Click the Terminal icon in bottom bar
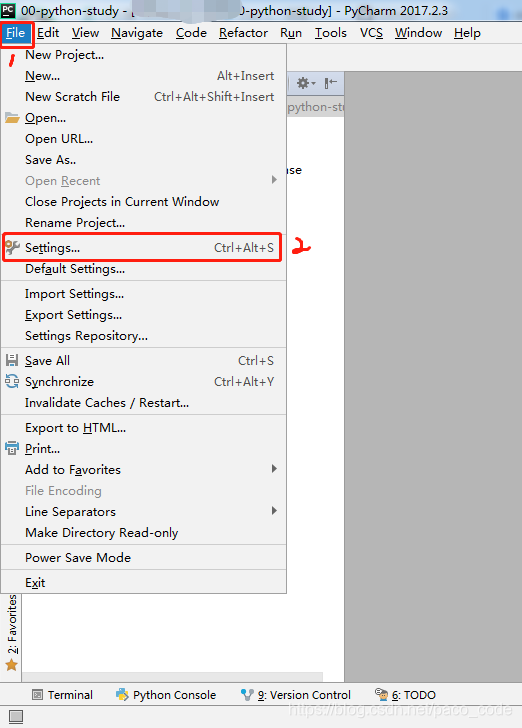The width and height of the screenshot is (522, 728). [x=38, y=695]
